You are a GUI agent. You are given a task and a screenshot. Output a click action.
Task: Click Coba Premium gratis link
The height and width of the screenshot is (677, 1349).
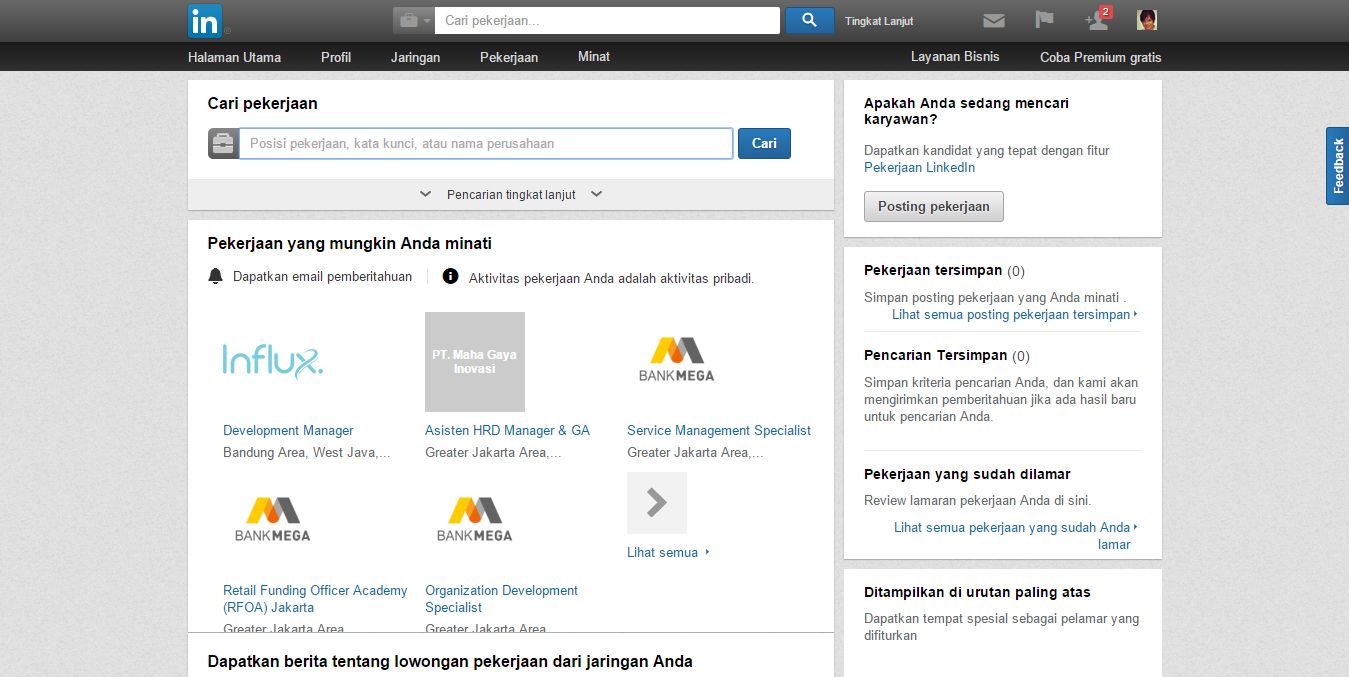pos(1101,57)
